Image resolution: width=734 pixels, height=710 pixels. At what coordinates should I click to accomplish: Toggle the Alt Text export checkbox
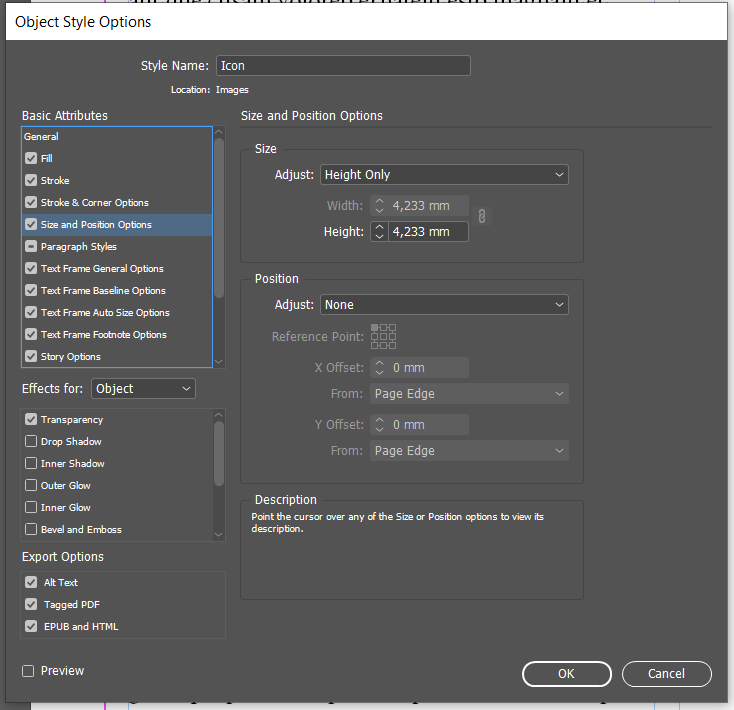pos(31,582)
